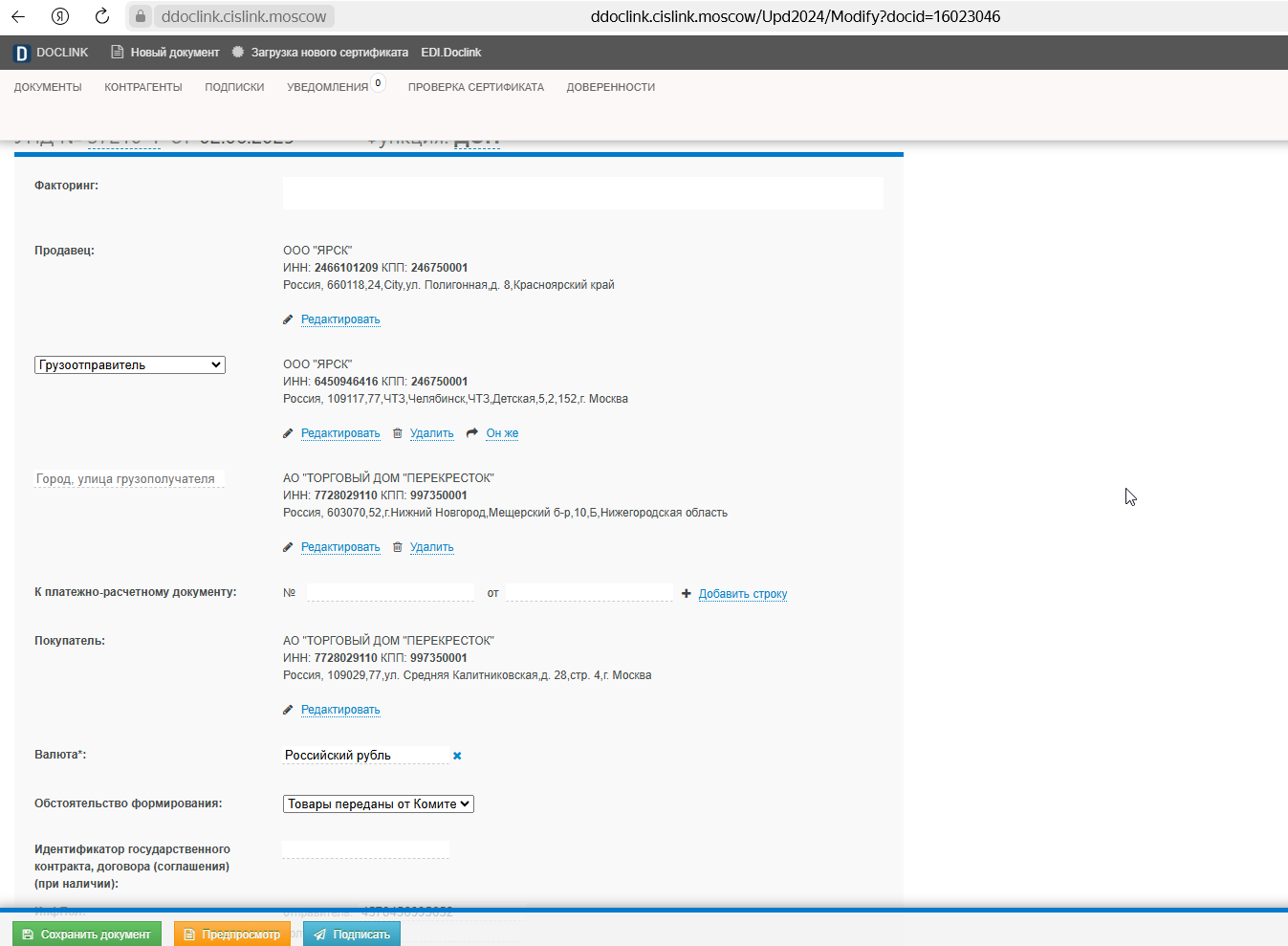The height and width of the screenshot is (946, 1288).
Task: Click shipper INN 6450946416
Action: click(346, 382)
